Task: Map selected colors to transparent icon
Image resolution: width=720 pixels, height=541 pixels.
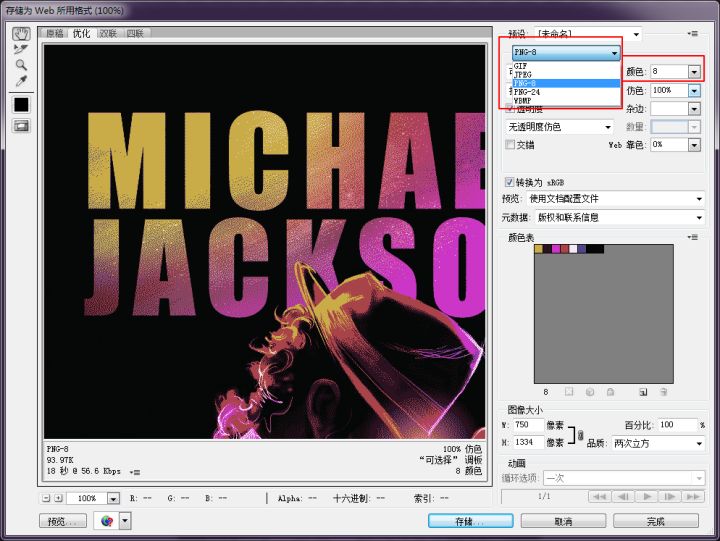Action: click(x=569, y=392)
